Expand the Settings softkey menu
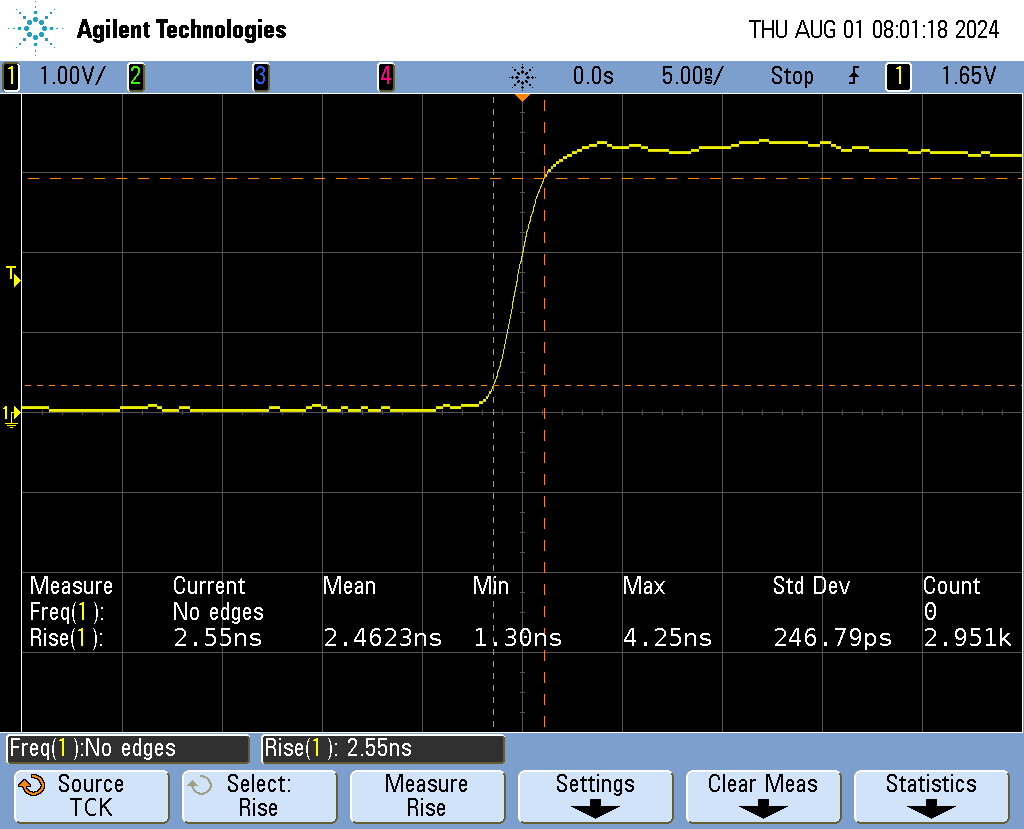 click(595, 796)
